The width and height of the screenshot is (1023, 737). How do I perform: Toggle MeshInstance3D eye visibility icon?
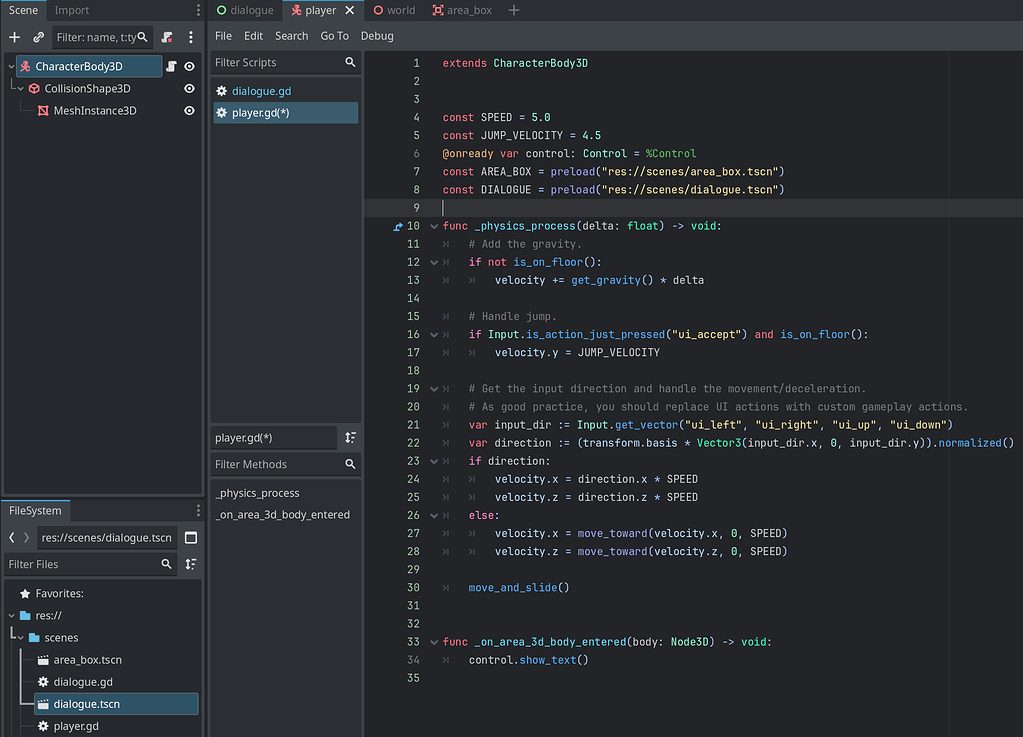189,111
